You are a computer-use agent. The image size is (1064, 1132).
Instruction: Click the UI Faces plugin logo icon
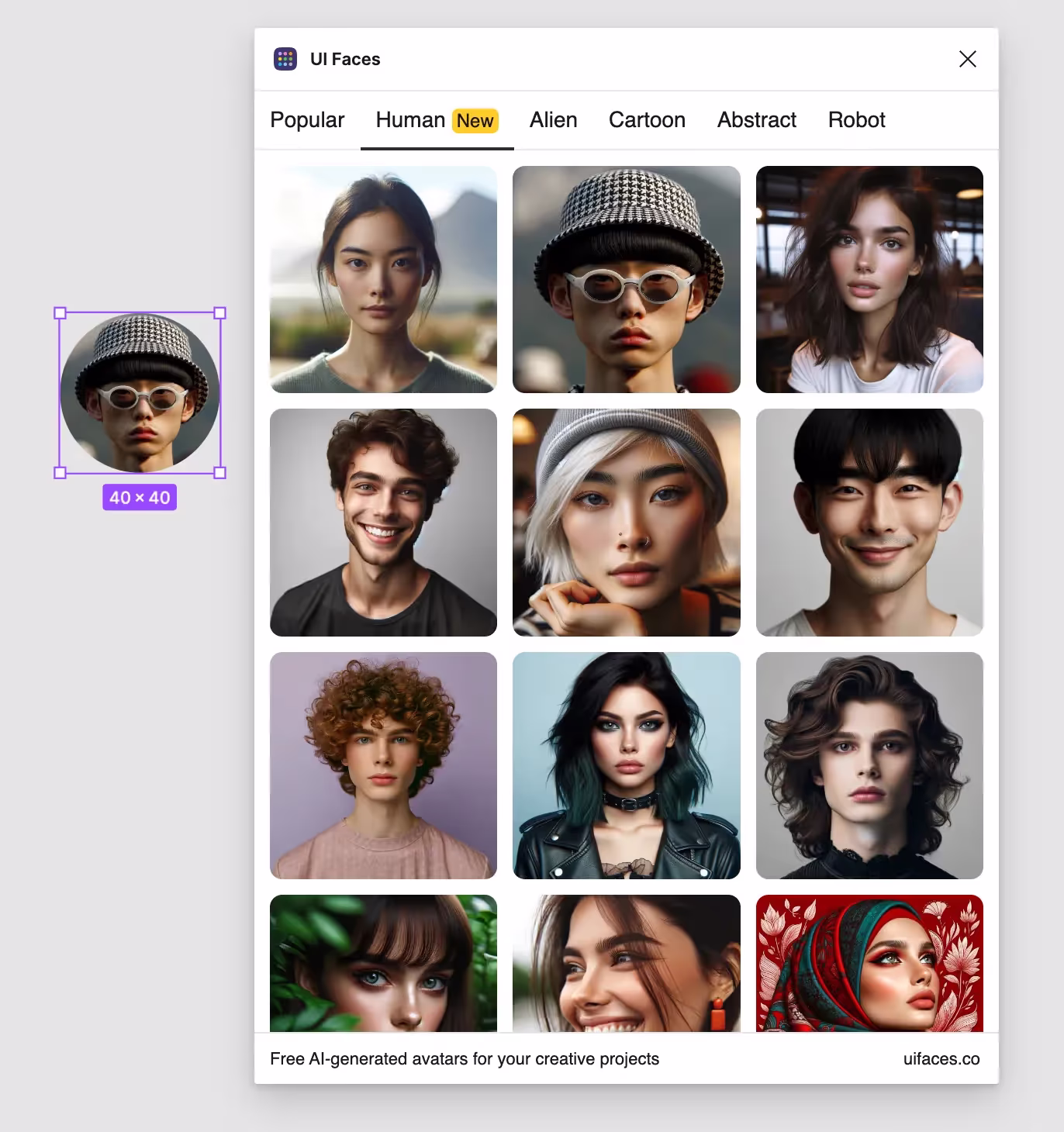285,59
